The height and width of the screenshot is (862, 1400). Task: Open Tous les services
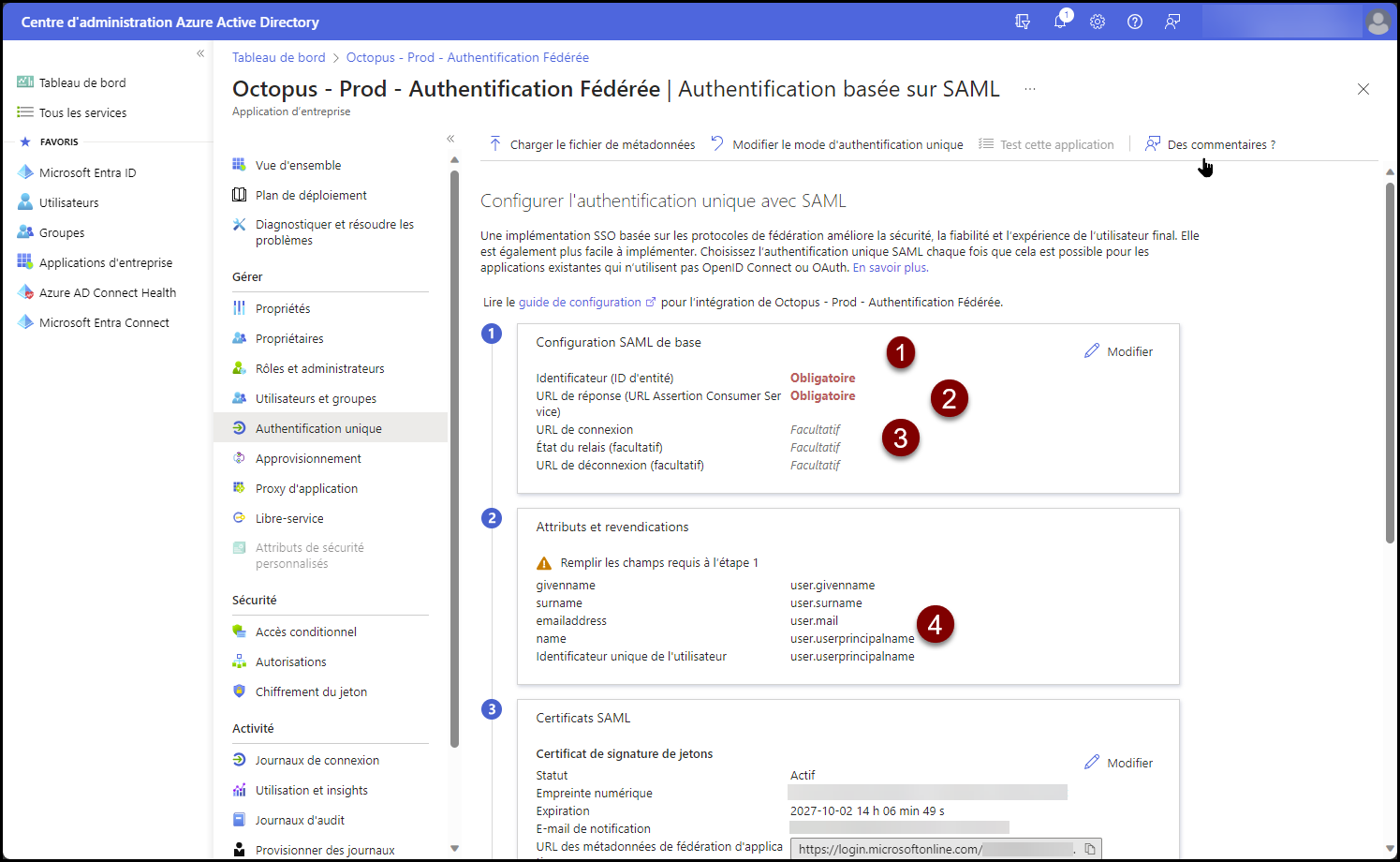tap(72, 112)
